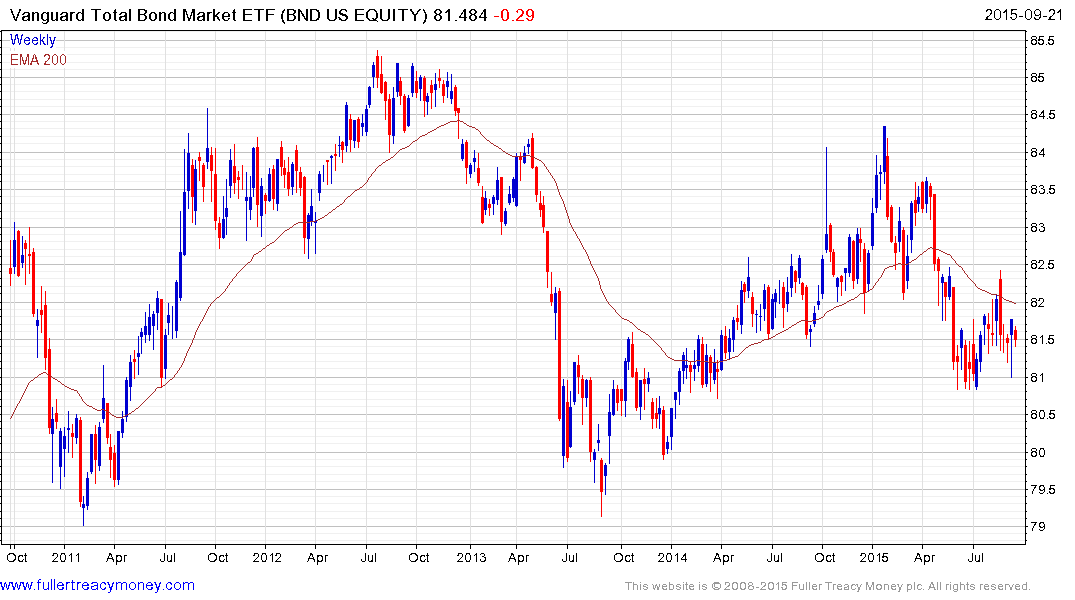Click the 83.5 price axis label

1042,190
